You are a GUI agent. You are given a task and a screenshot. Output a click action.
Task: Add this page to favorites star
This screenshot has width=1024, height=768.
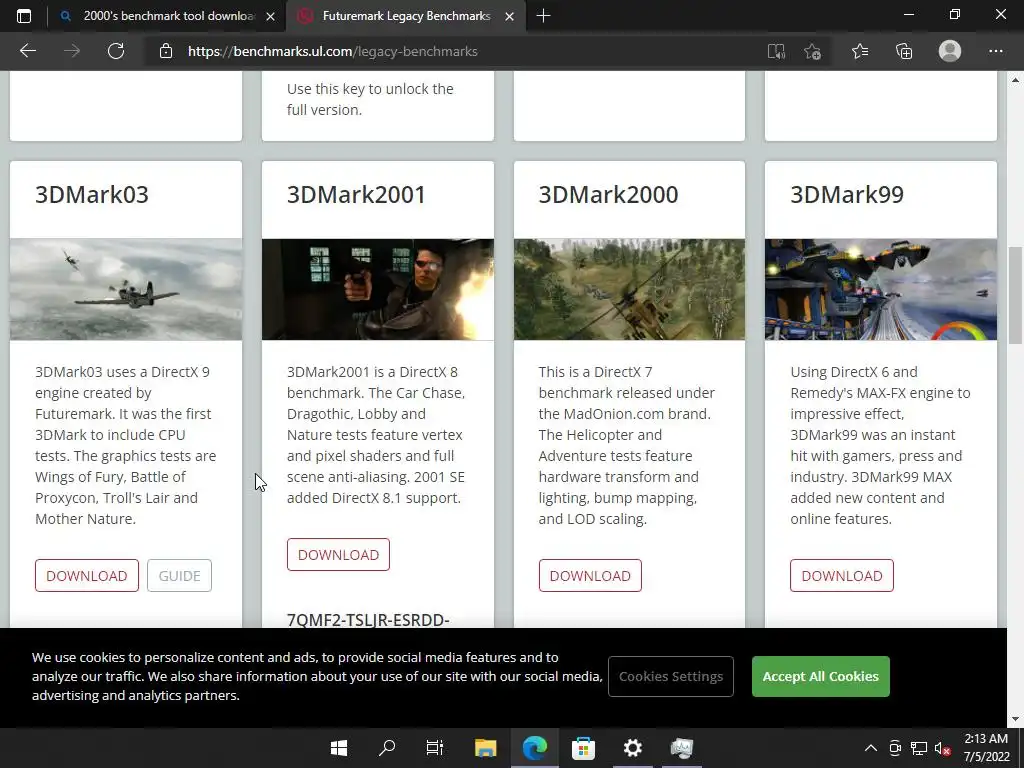click(x=812, y=51)
